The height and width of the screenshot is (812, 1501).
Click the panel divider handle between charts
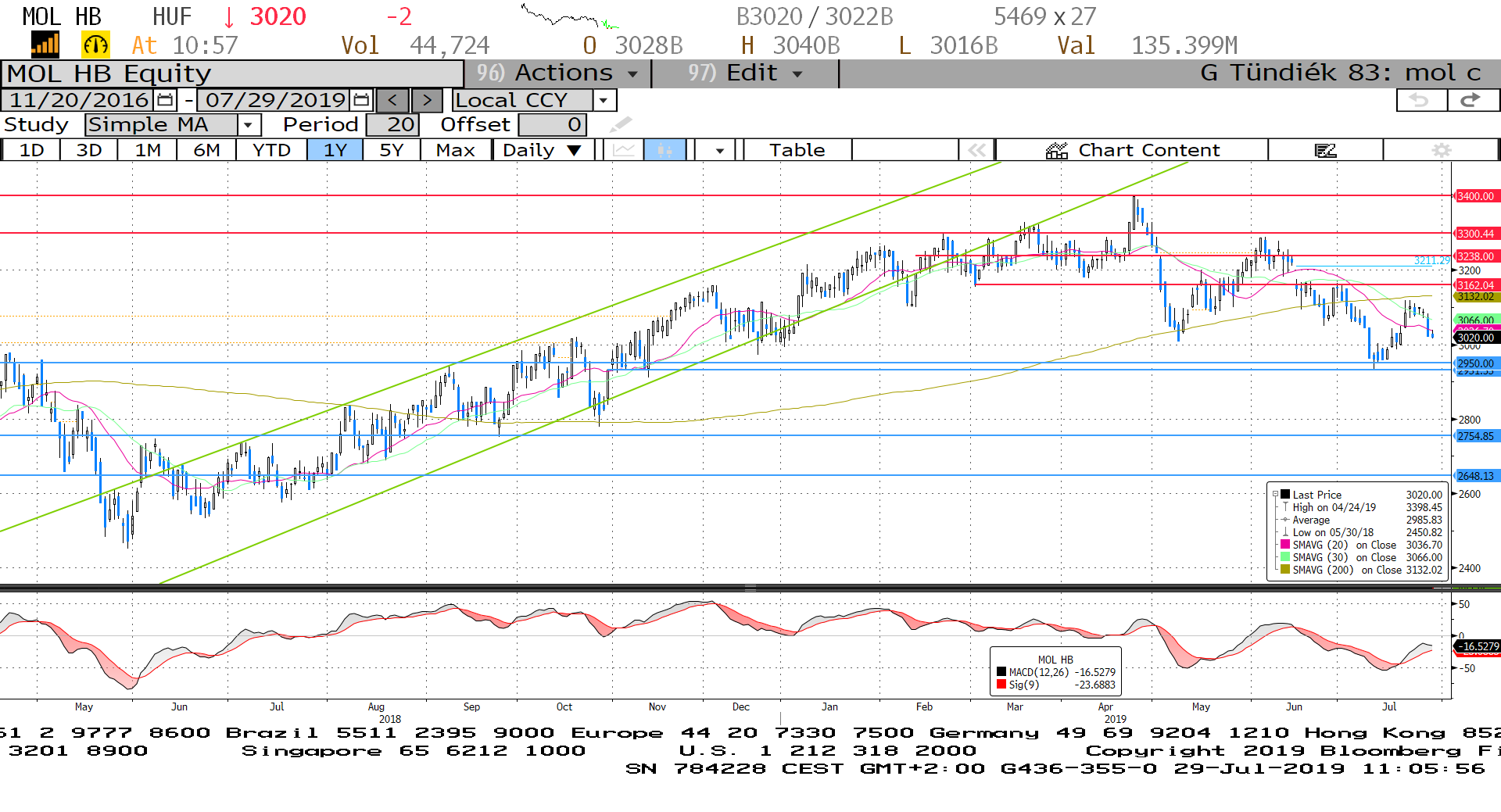click(750, 588)
